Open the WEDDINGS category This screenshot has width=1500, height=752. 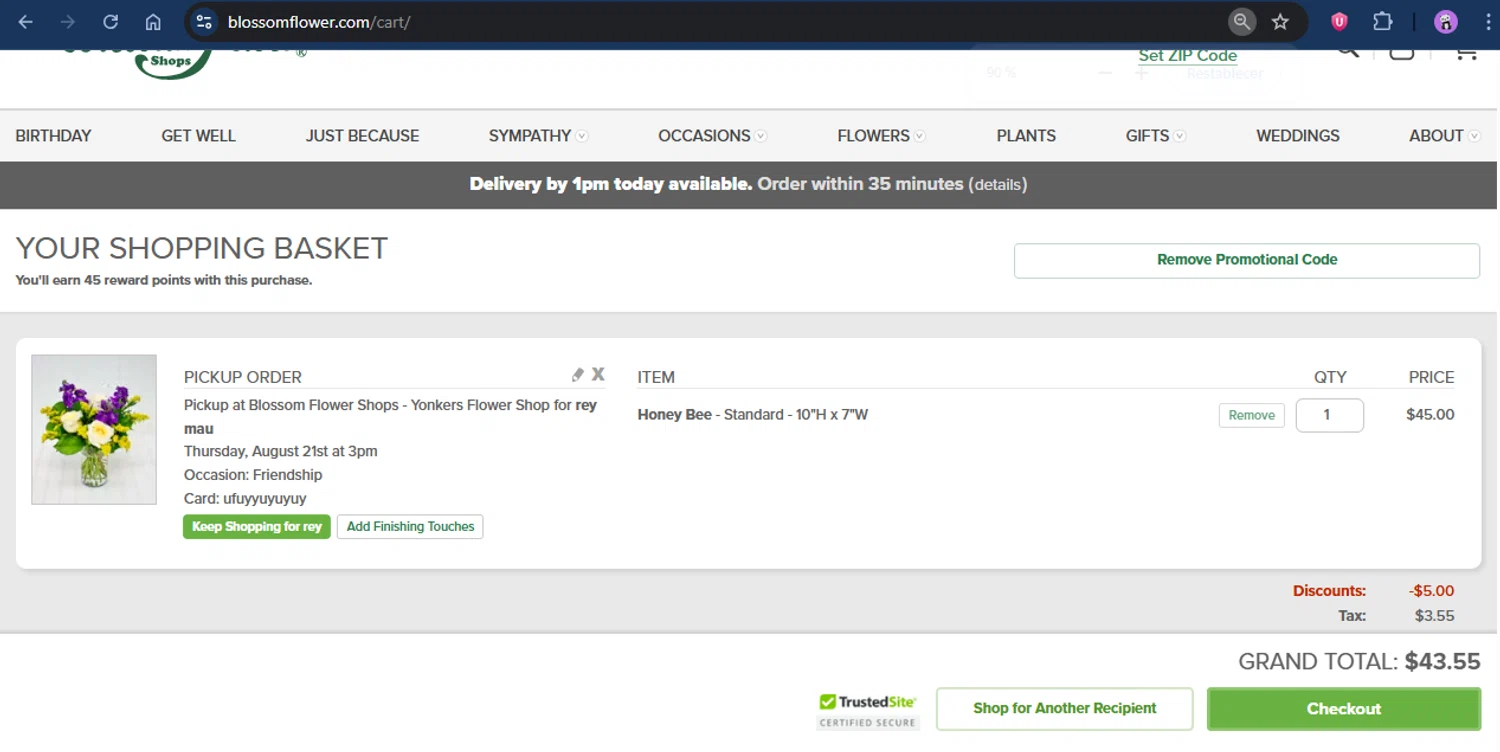(1298, 135)
